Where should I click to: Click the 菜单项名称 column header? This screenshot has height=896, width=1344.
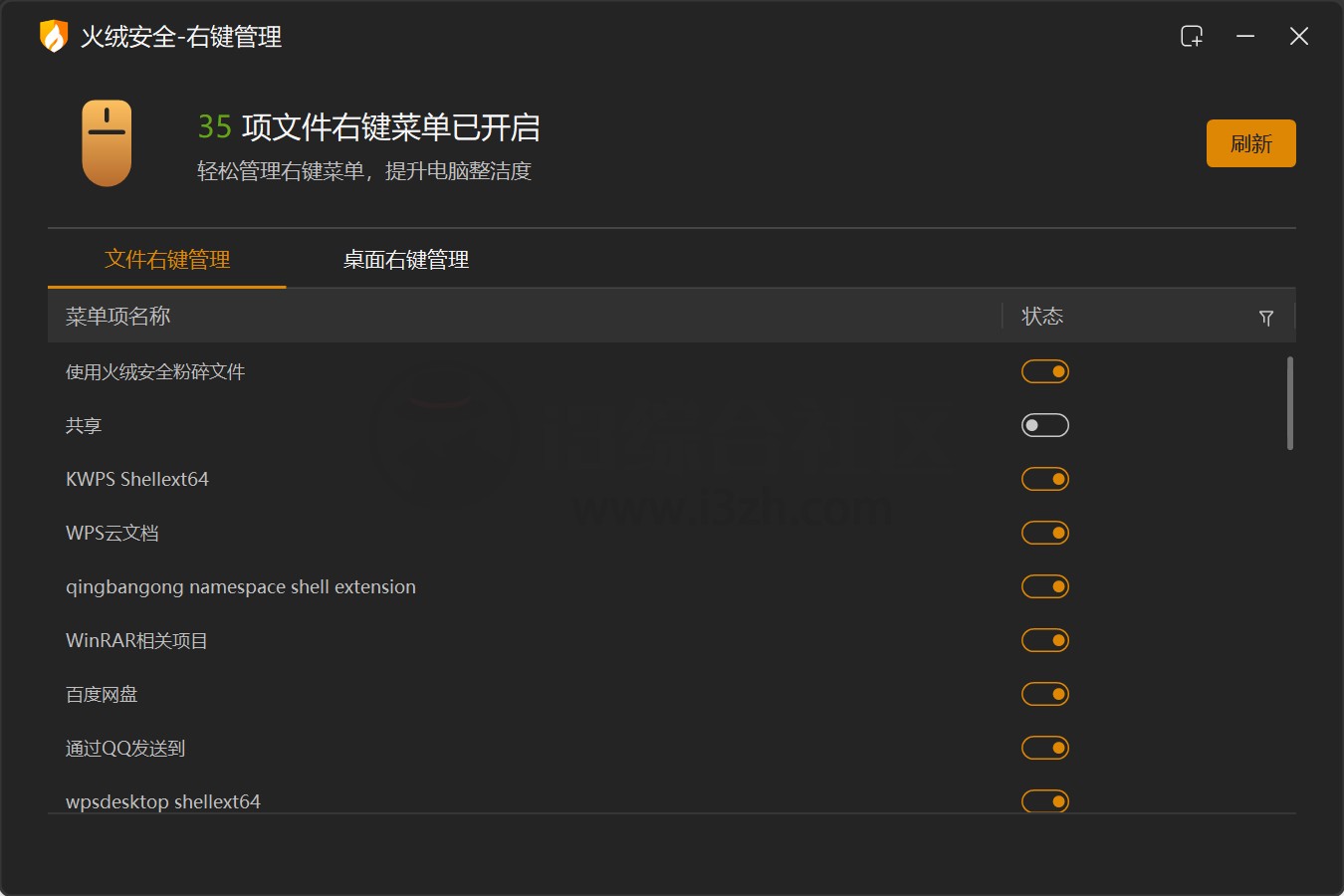point(118,317)
